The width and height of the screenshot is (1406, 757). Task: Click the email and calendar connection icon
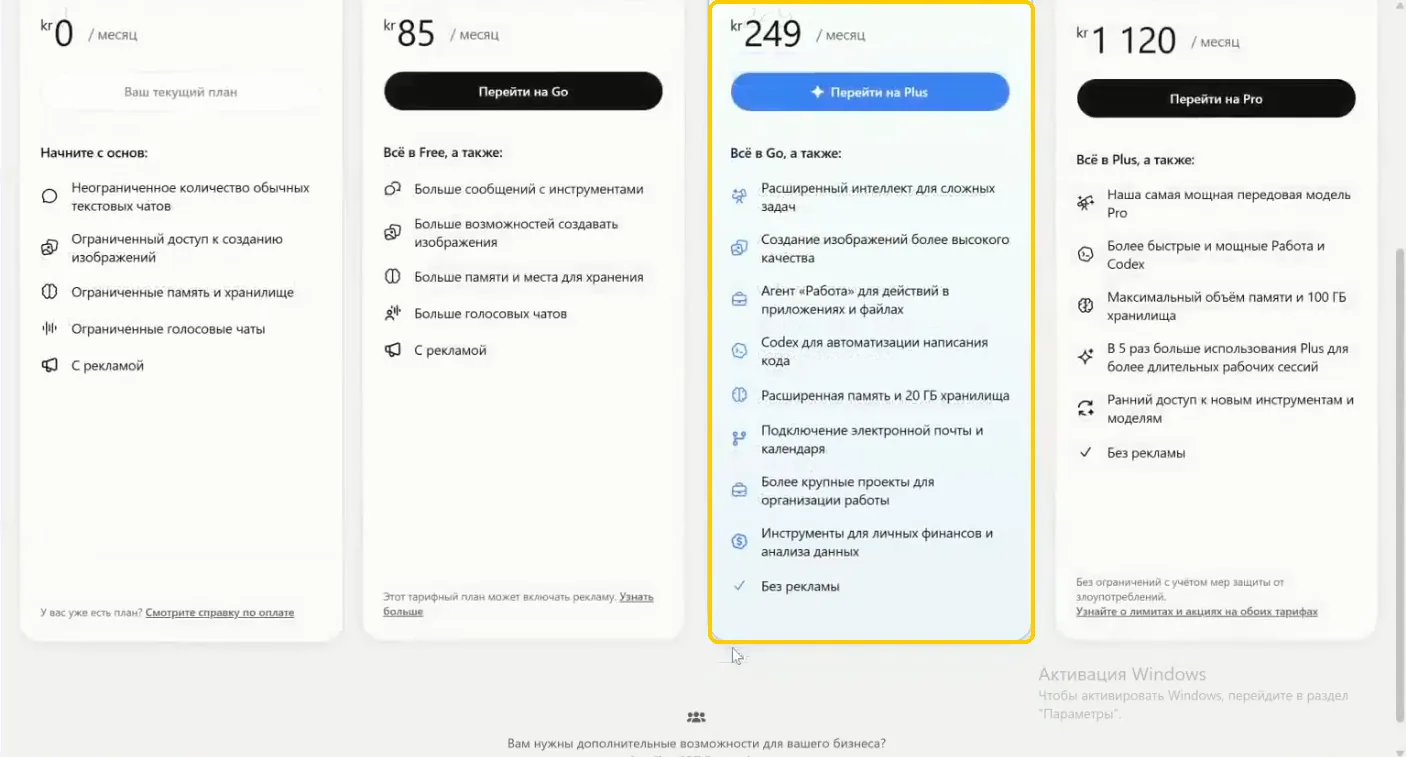coord(739,438)
